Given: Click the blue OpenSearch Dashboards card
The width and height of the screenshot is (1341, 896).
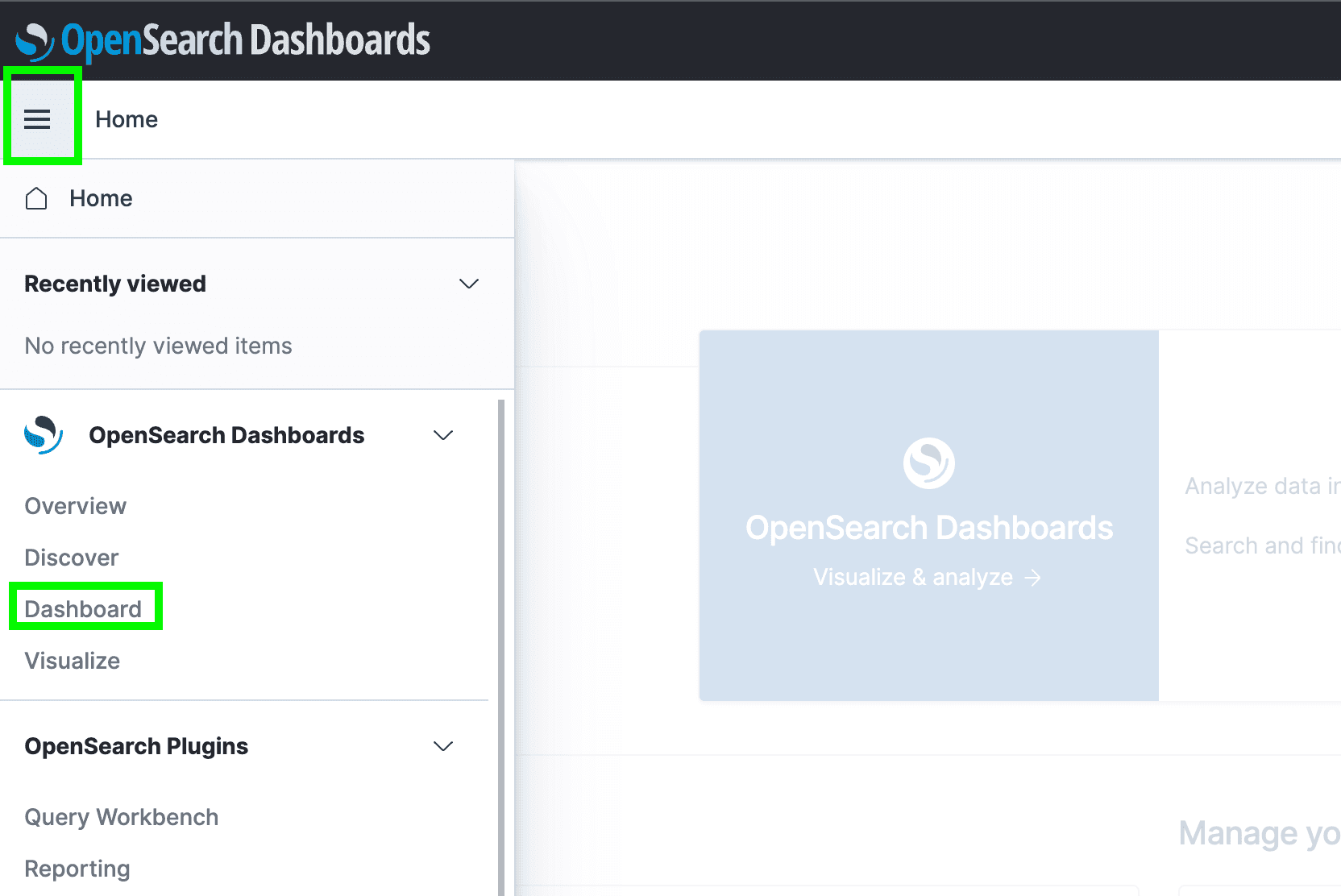Looking at the screenshot, I should pyautogui.click(x=929, y=516).
